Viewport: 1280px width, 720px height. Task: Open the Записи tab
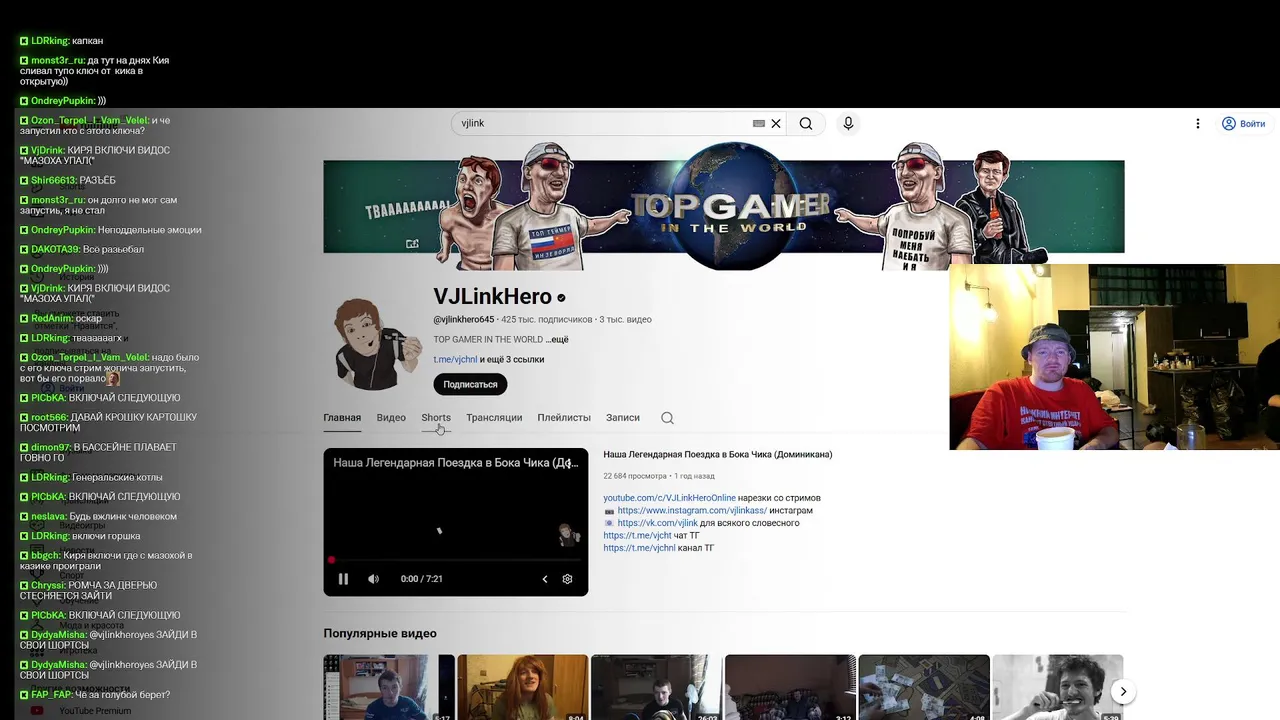click(623, 417)
